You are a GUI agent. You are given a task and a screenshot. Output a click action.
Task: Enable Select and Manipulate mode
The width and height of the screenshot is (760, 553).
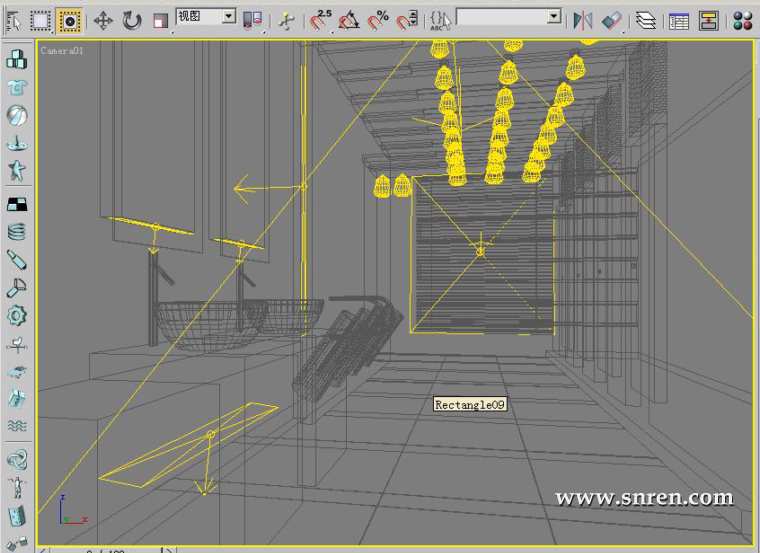pos(286,21)
